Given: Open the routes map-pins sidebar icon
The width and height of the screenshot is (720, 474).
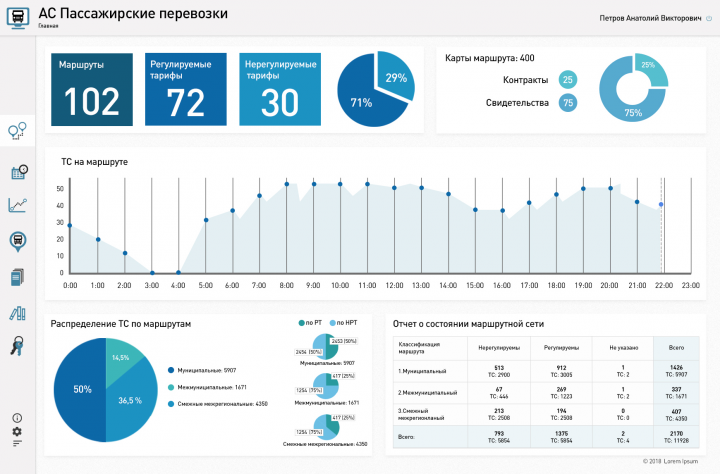Looking at the screenshot, I should [x=17, y=131].
